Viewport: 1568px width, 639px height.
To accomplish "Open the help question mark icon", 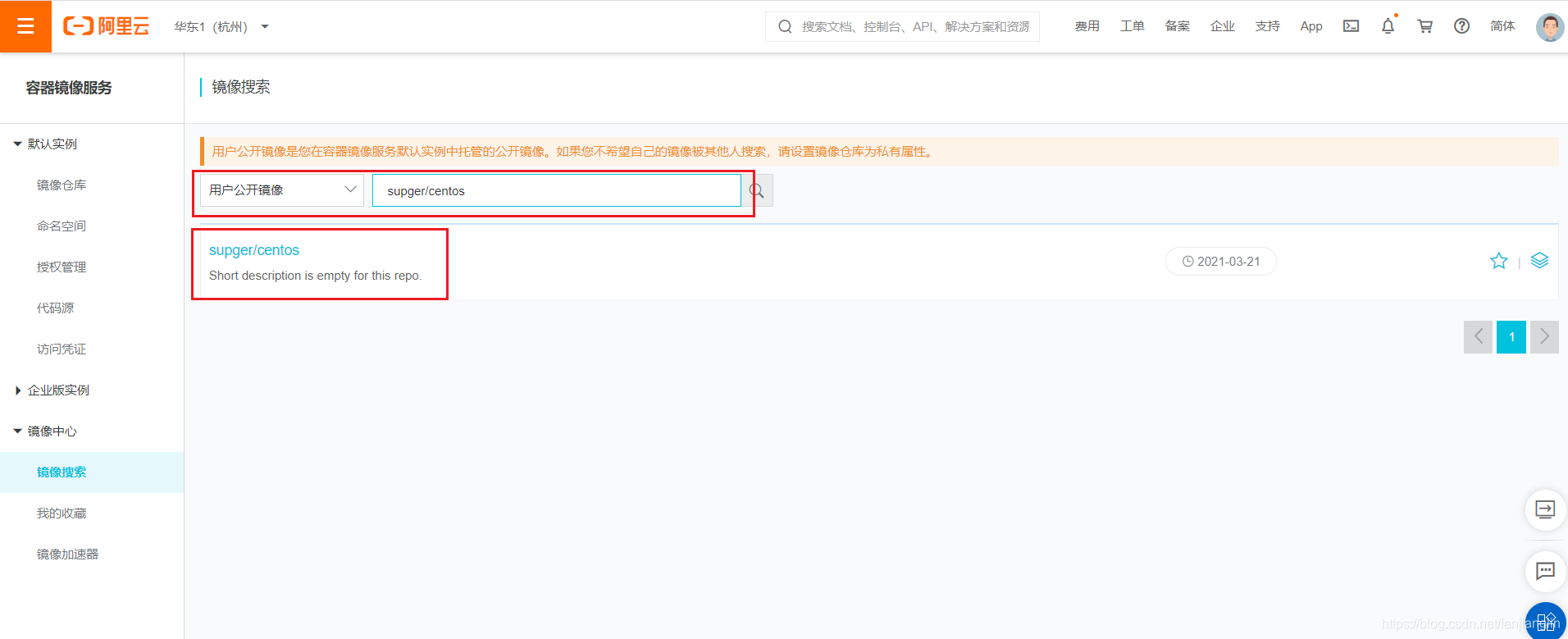I will point(1461,26).
